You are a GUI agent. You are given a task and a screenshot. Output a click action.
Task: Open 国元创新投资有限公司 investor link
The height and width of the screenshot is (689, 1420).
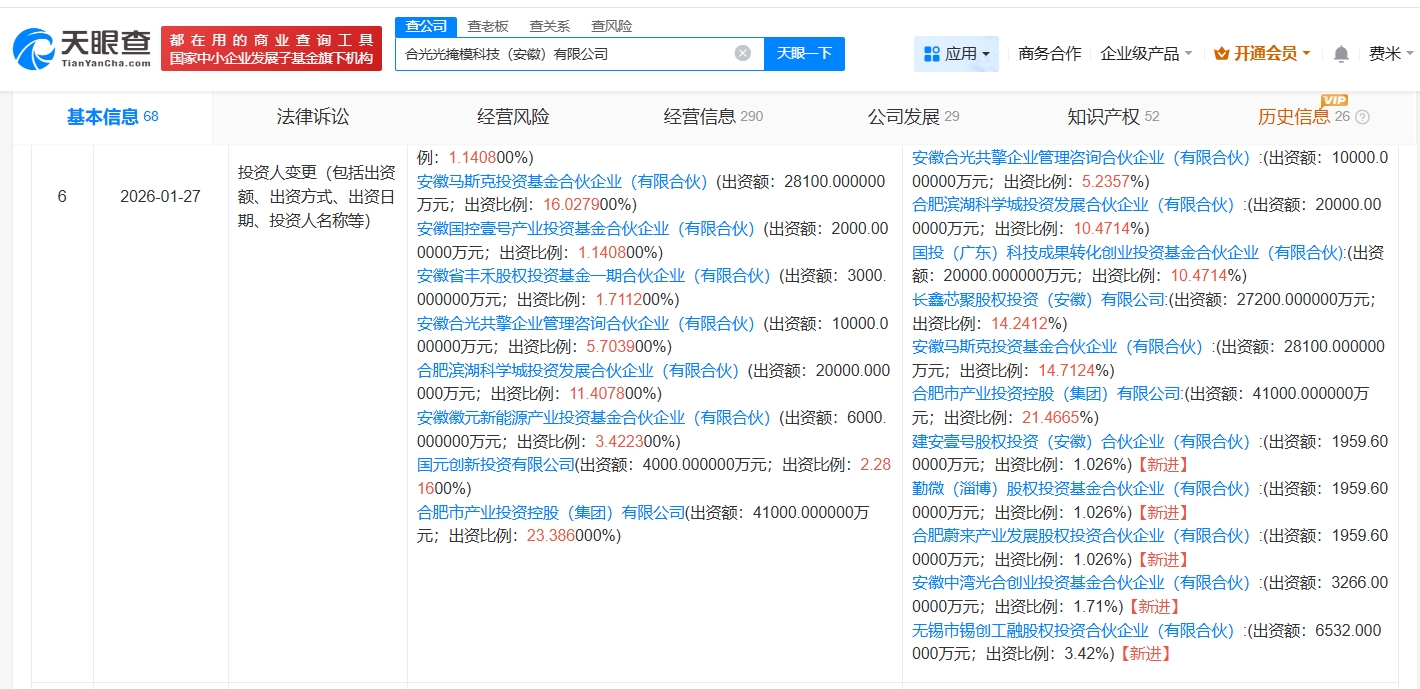click(x=496, y=465)
